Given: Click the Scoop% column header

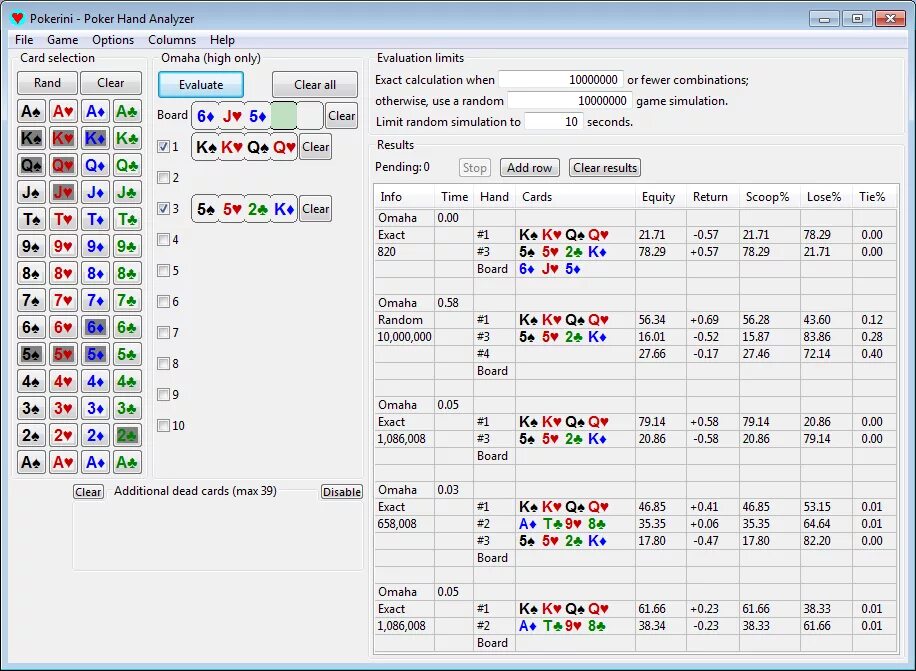Looking at the screenshot, I should point(767,197).
